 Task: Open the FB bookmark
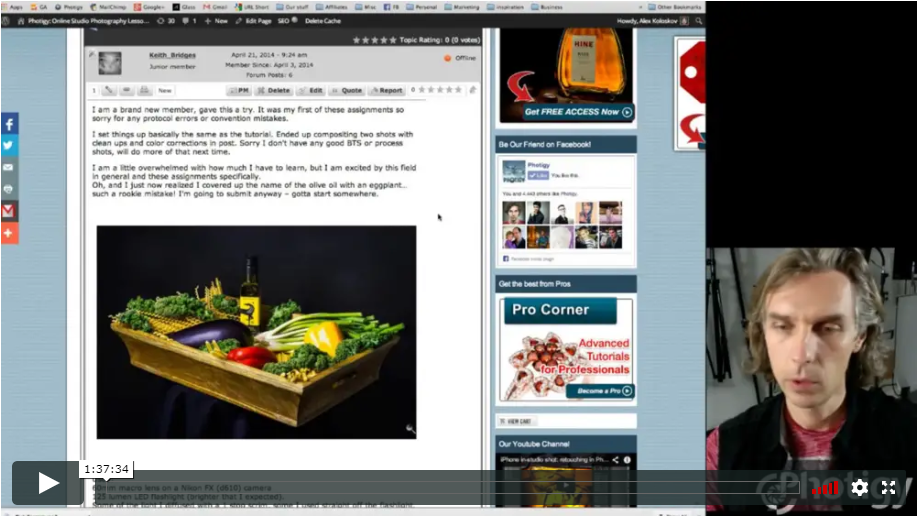(x=392, y=7)
